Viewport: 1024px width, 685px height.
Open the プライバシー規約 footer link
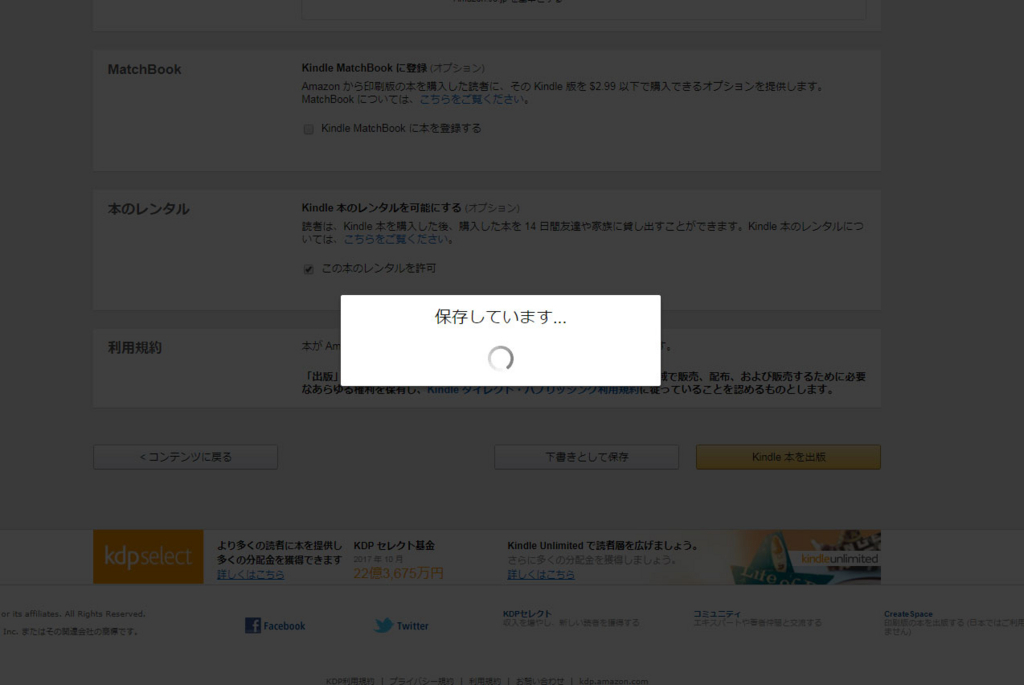(x=421, y=681)
